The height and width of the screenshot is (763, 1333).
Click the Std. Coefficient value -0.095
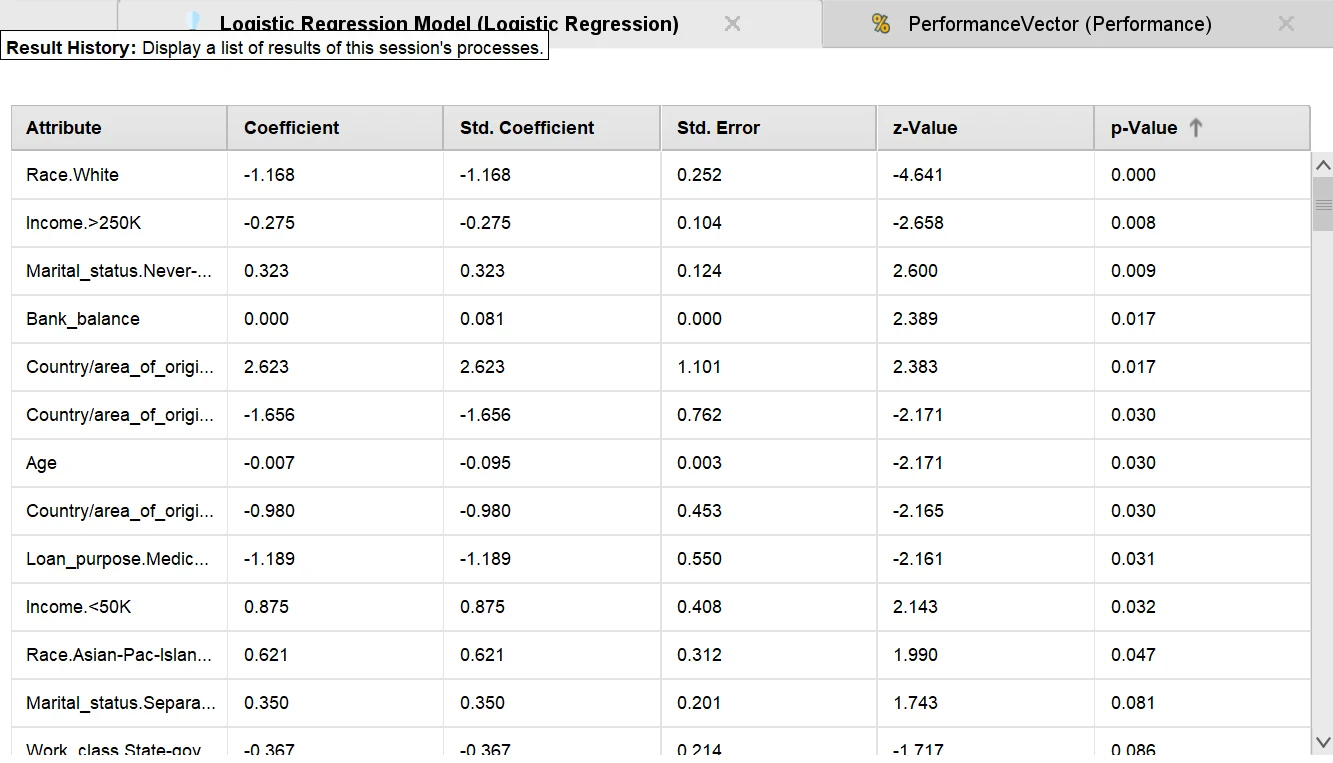[x=552, y=463]
